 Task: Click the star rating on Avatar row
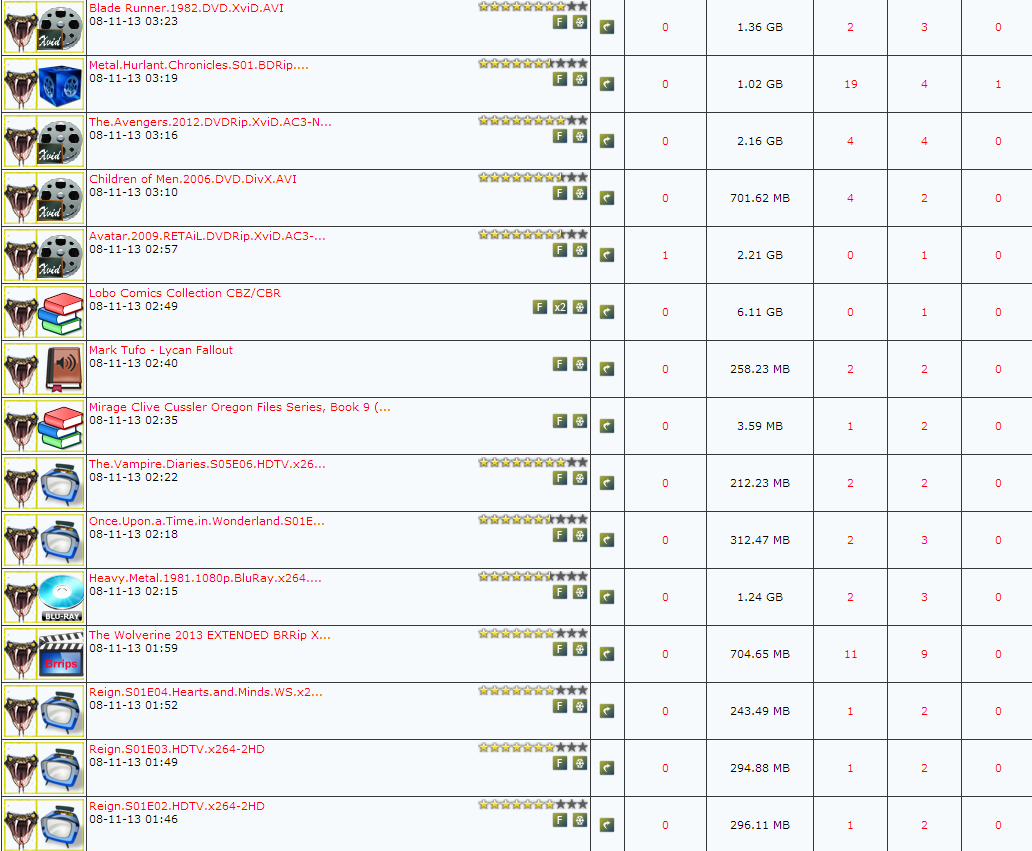pyautogui.click(x=532, y=234)
